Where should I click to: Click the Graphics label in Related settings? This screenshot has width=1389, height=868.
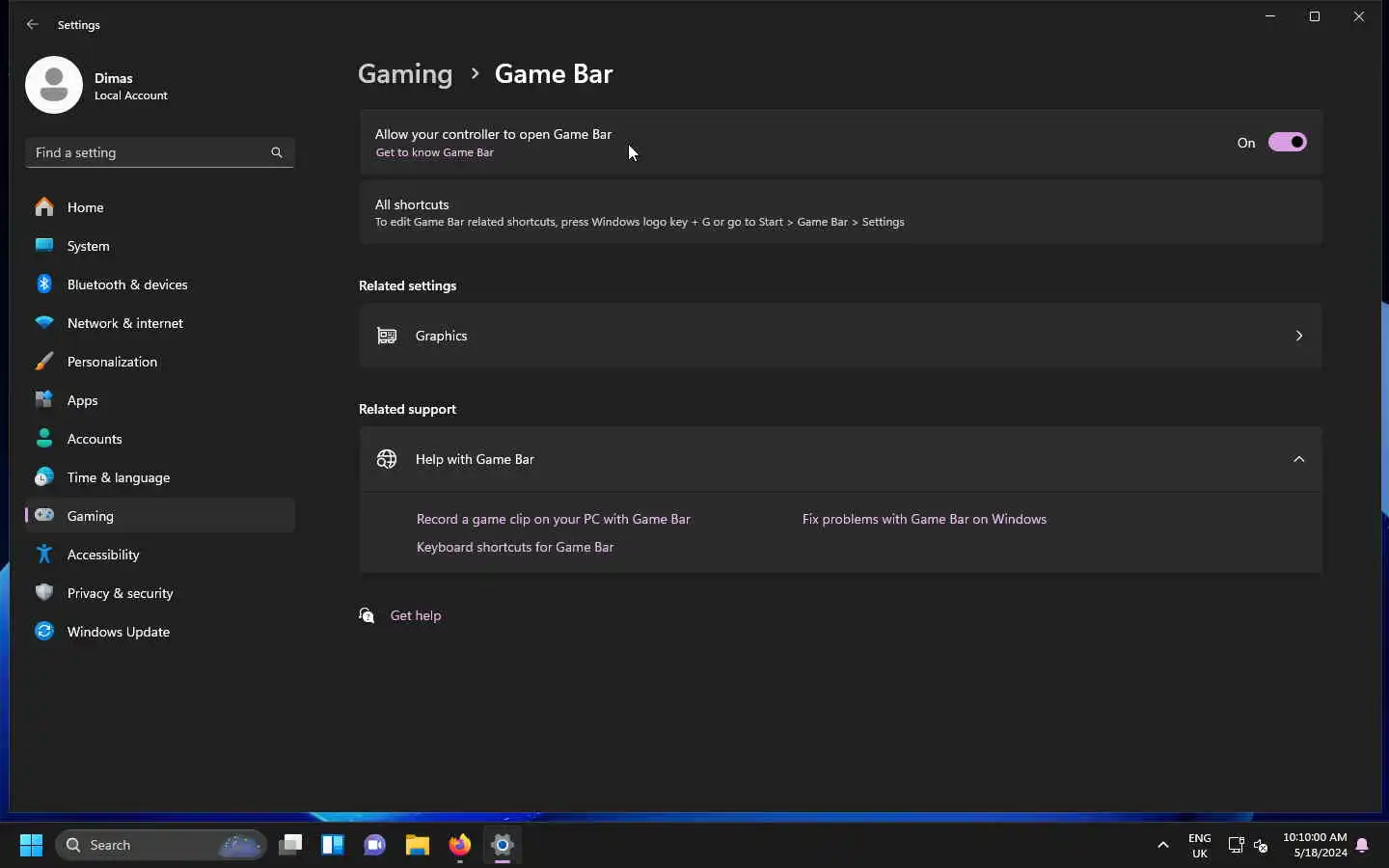[x=442, y=336]
